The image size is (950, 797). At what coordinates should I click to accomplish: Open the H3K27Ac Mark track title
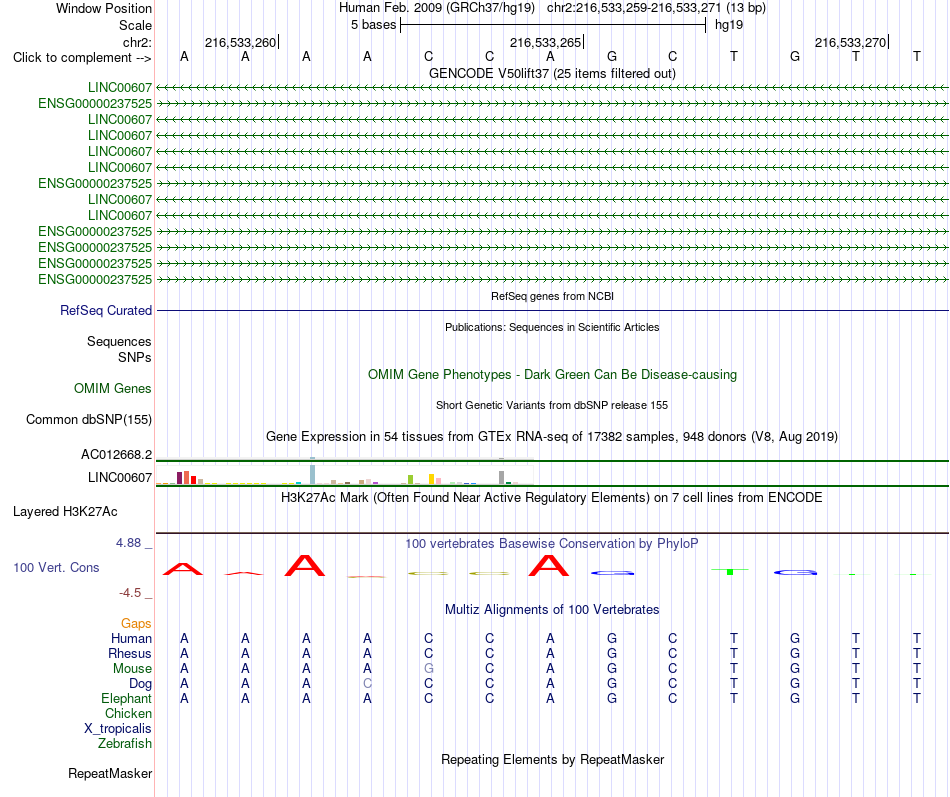point(552,498)
